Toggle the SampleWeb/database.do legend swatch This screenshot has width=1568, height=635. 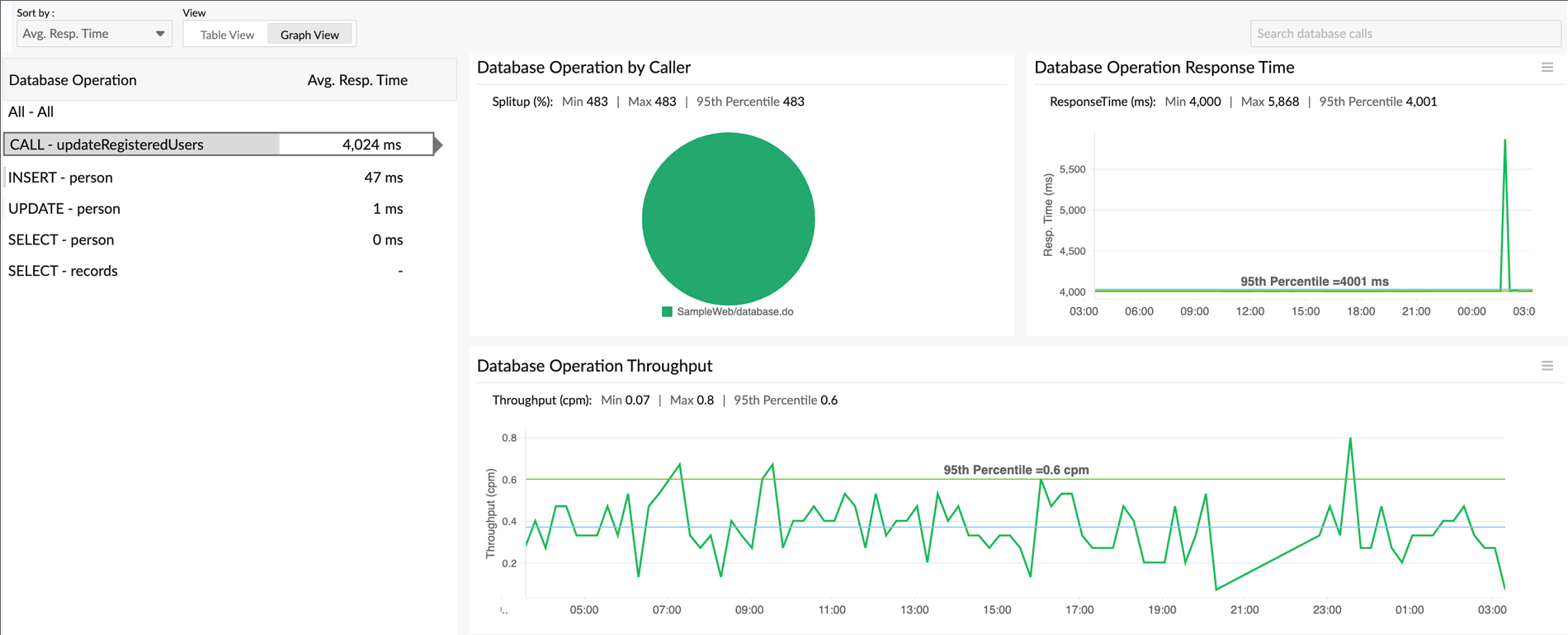click(667, 312)
